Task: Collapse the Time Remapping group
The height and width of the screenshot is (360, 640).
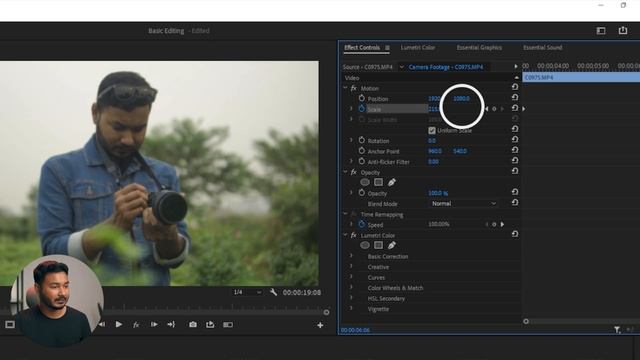Action: (x=345, y=214)
